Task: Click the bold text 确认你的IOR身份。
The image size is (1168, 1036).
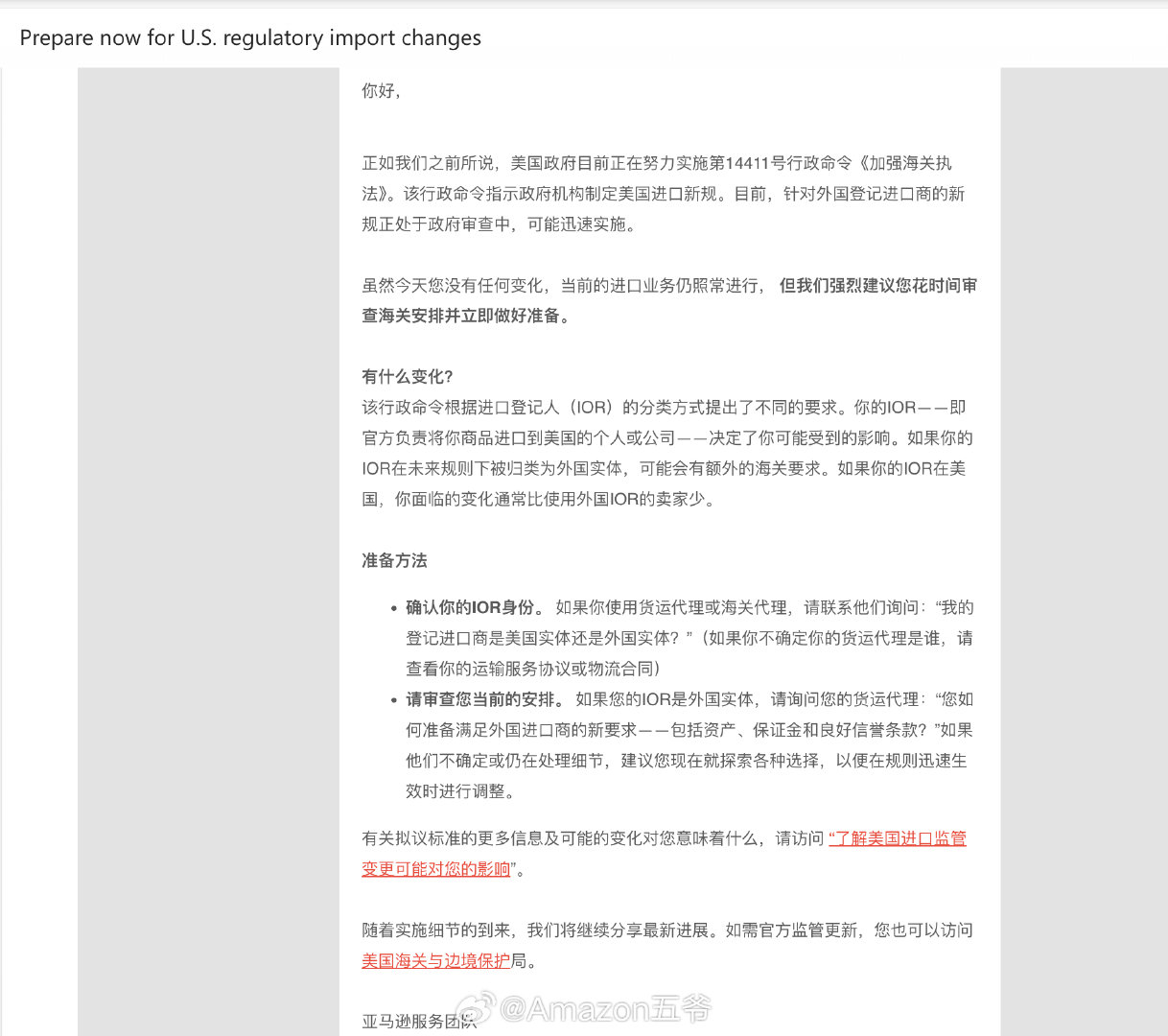Action: pos(476,607)
